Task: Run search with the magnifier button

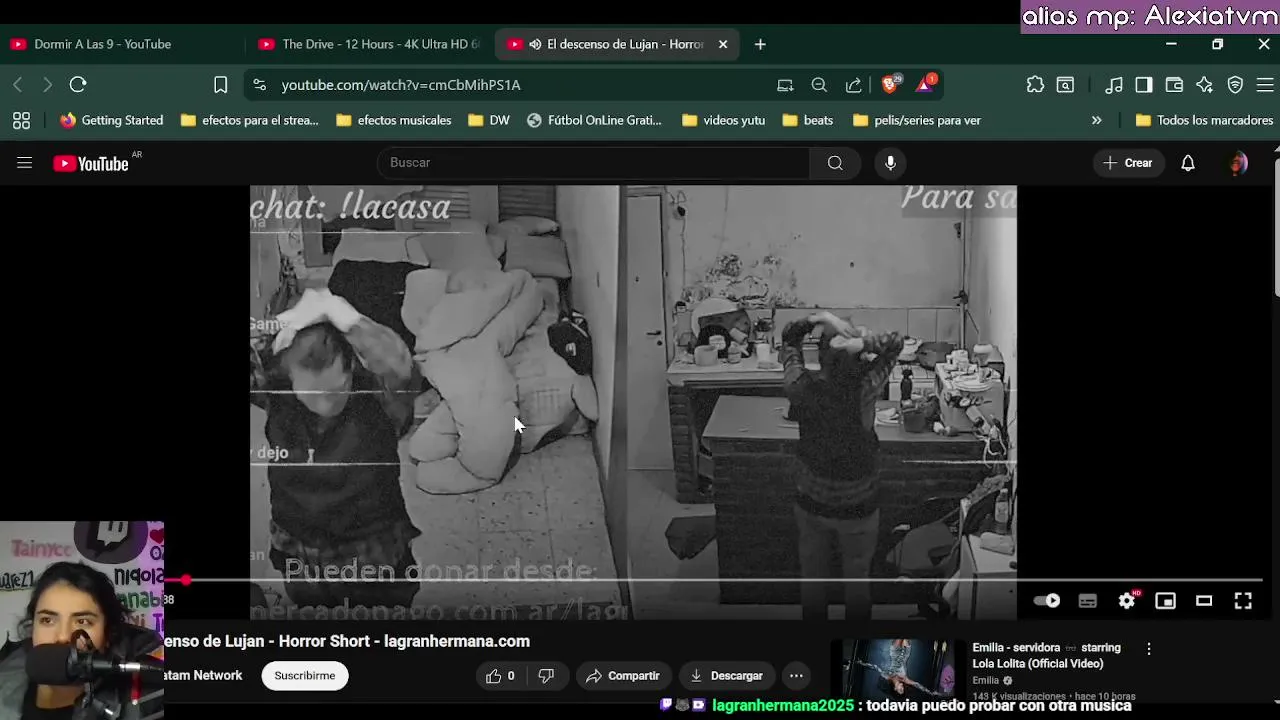Action: pos(835,163)
